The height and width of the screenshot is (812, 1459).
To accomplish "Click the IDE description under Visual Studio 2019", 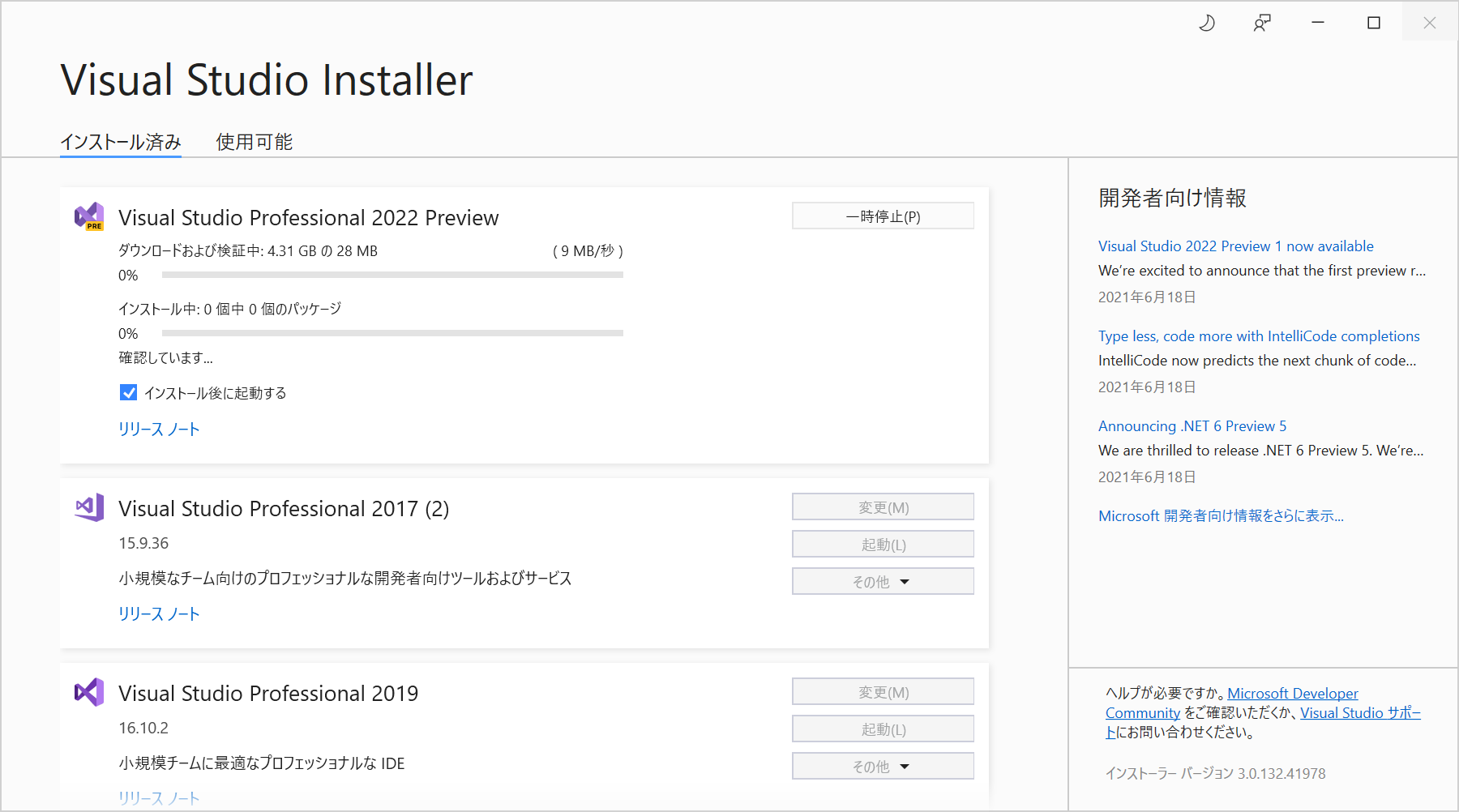I will tap(262, 763).
